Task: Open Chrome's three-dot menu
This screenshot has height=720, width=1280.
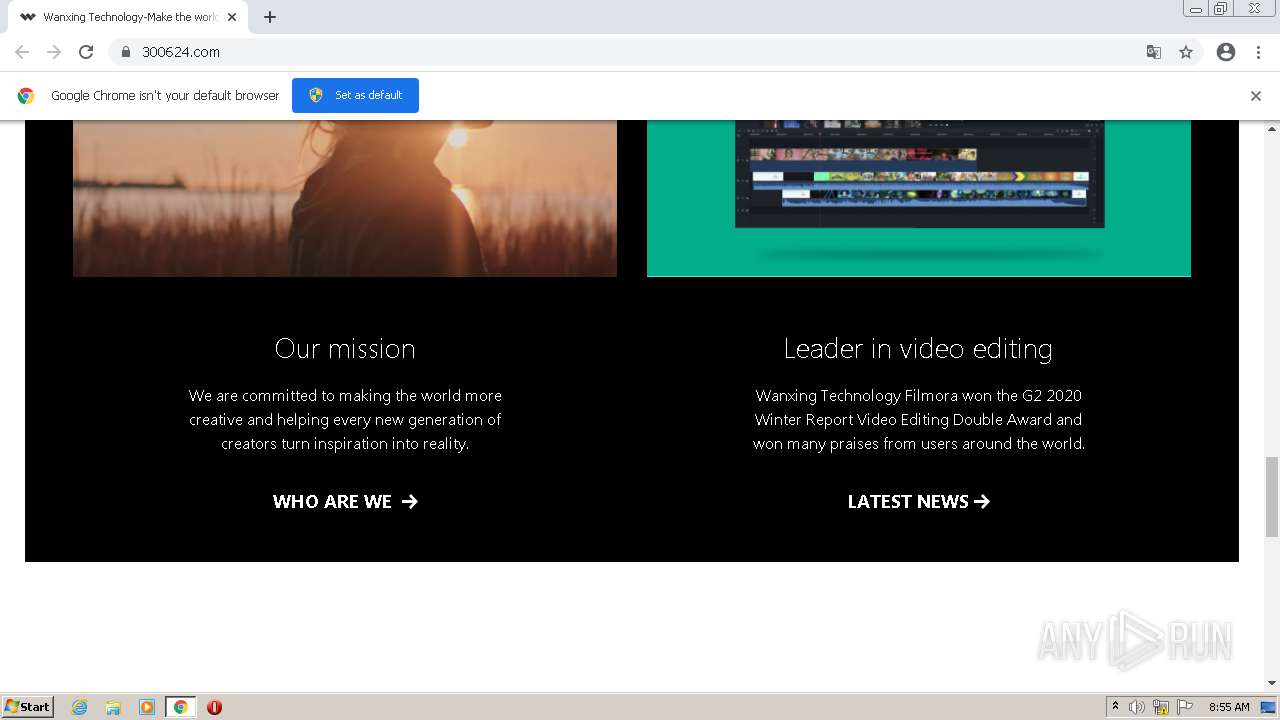Action: [1258, 52]
